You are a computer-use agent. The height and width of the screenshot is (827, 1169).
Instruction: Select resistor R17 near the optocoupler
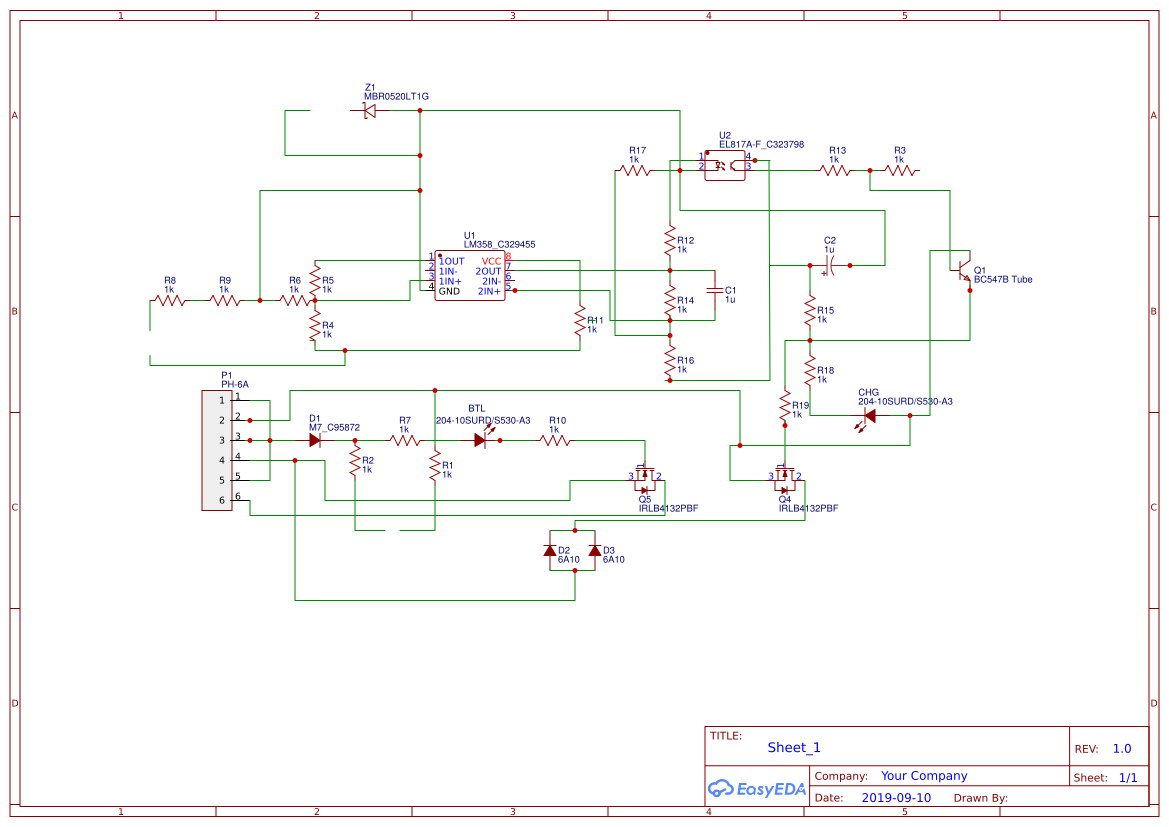pyautogui.click(x=635, y=170)
